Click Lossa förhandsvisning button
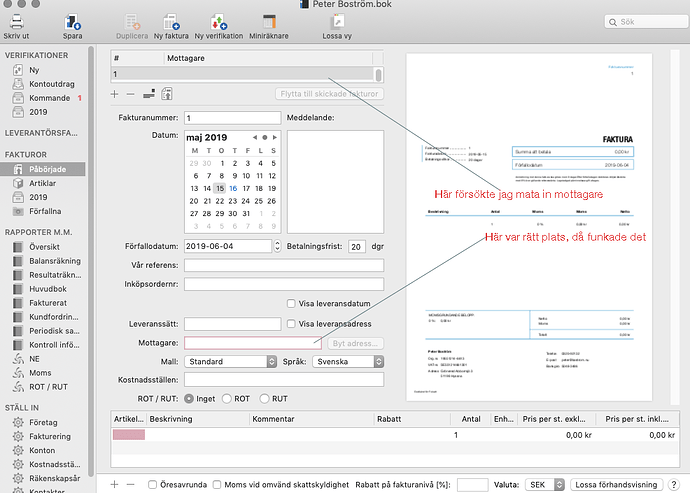This screenshot has height=493, width=690. [x=616, y=484]
